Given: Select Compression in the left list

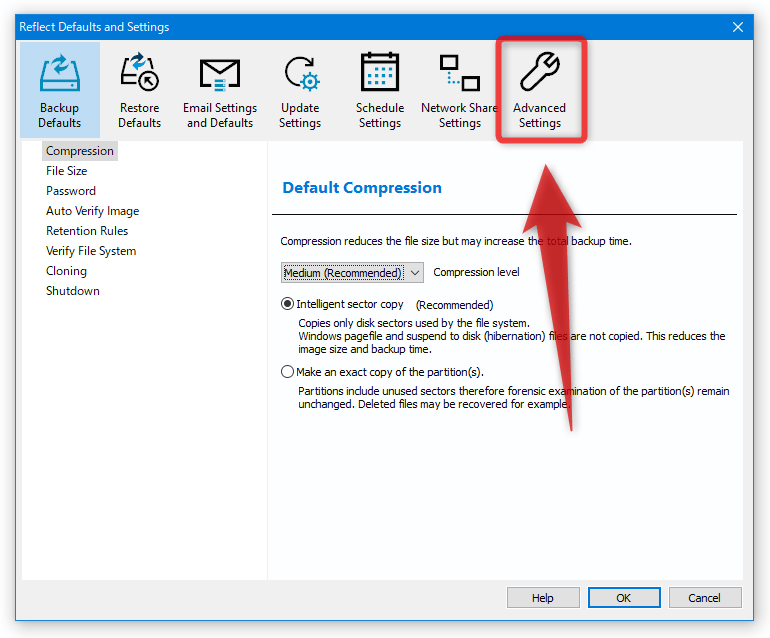Looking at the screenshot, I should (x=80, y=151).
